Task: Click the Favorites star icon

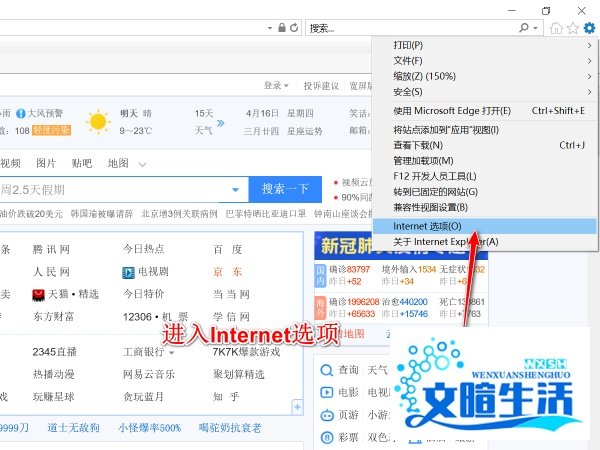Action: (x=573, y=28)
